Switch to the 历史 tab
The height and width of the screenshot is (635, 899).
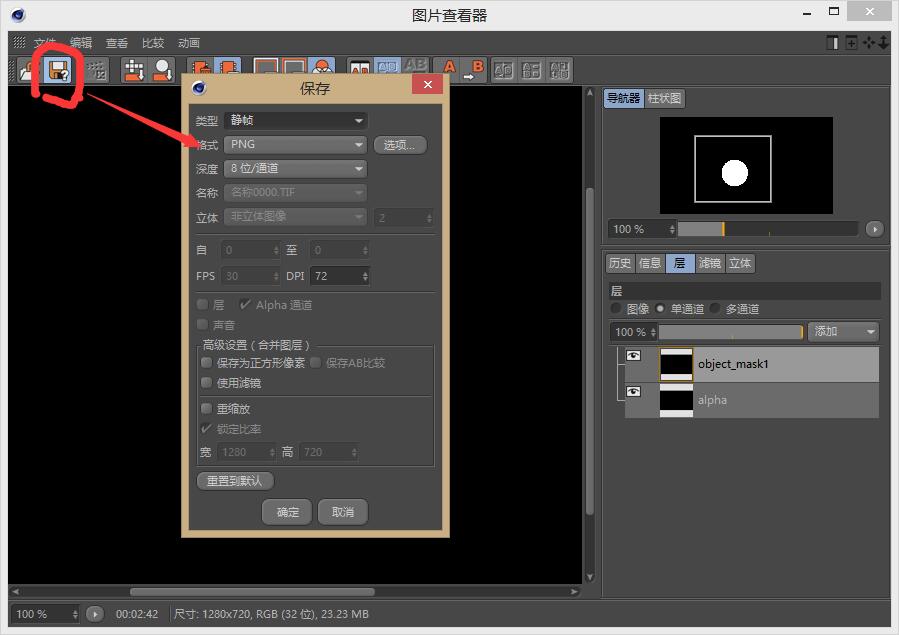coord(620,263)
